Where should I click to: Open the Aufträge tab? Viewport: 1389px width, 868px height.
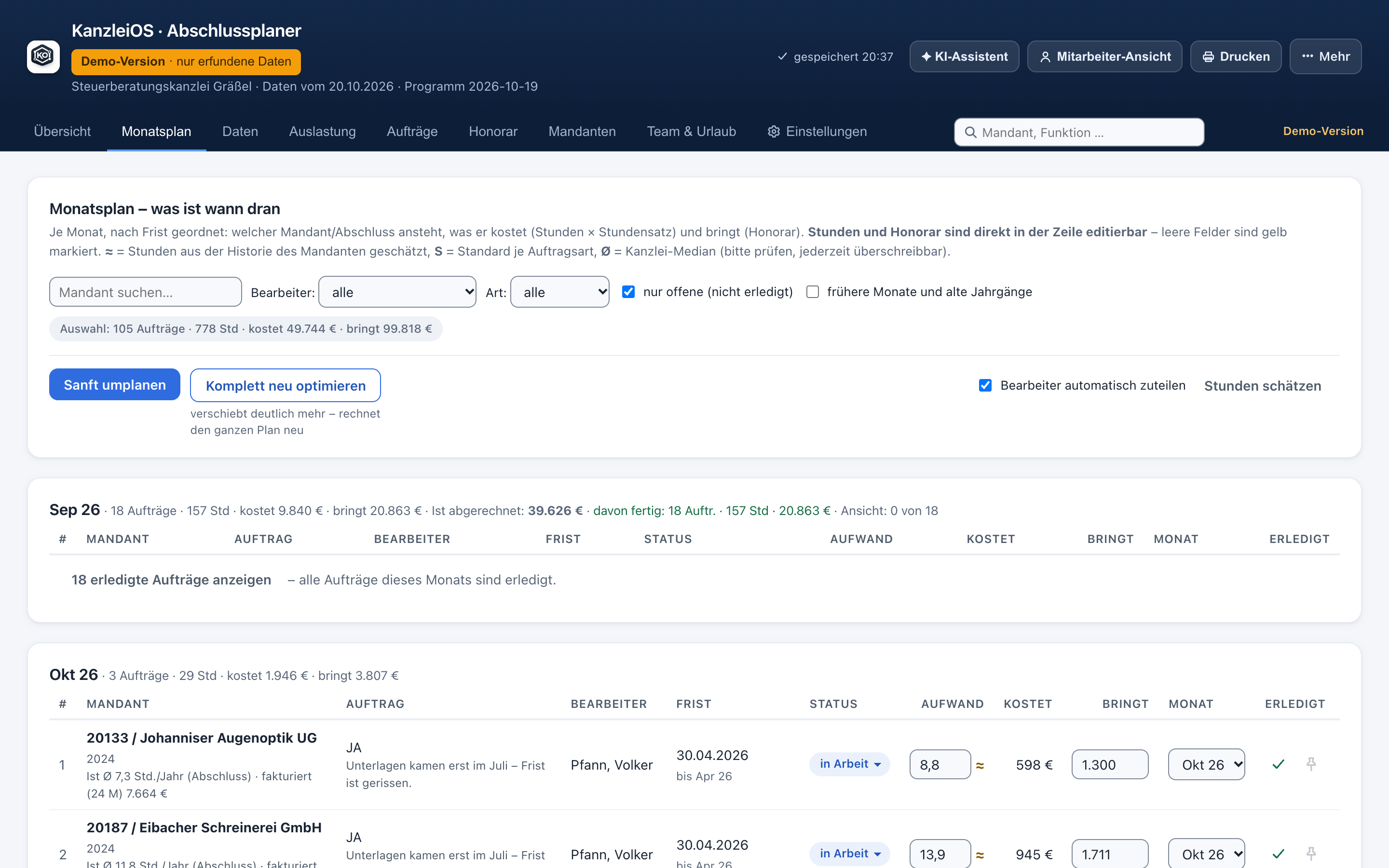pos(412,132)
